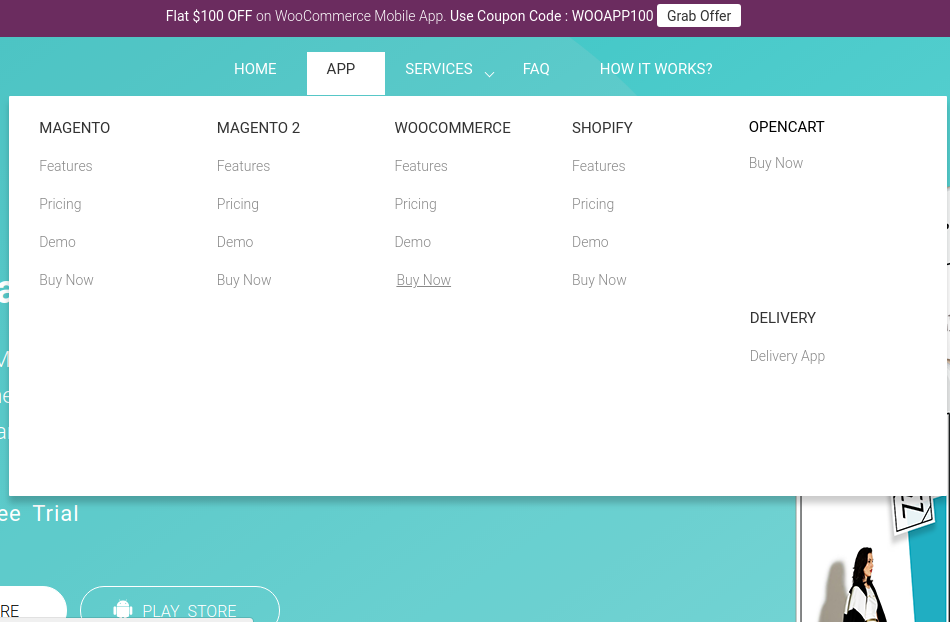Click the MAGENTO column heading

[x=75, y=128]
